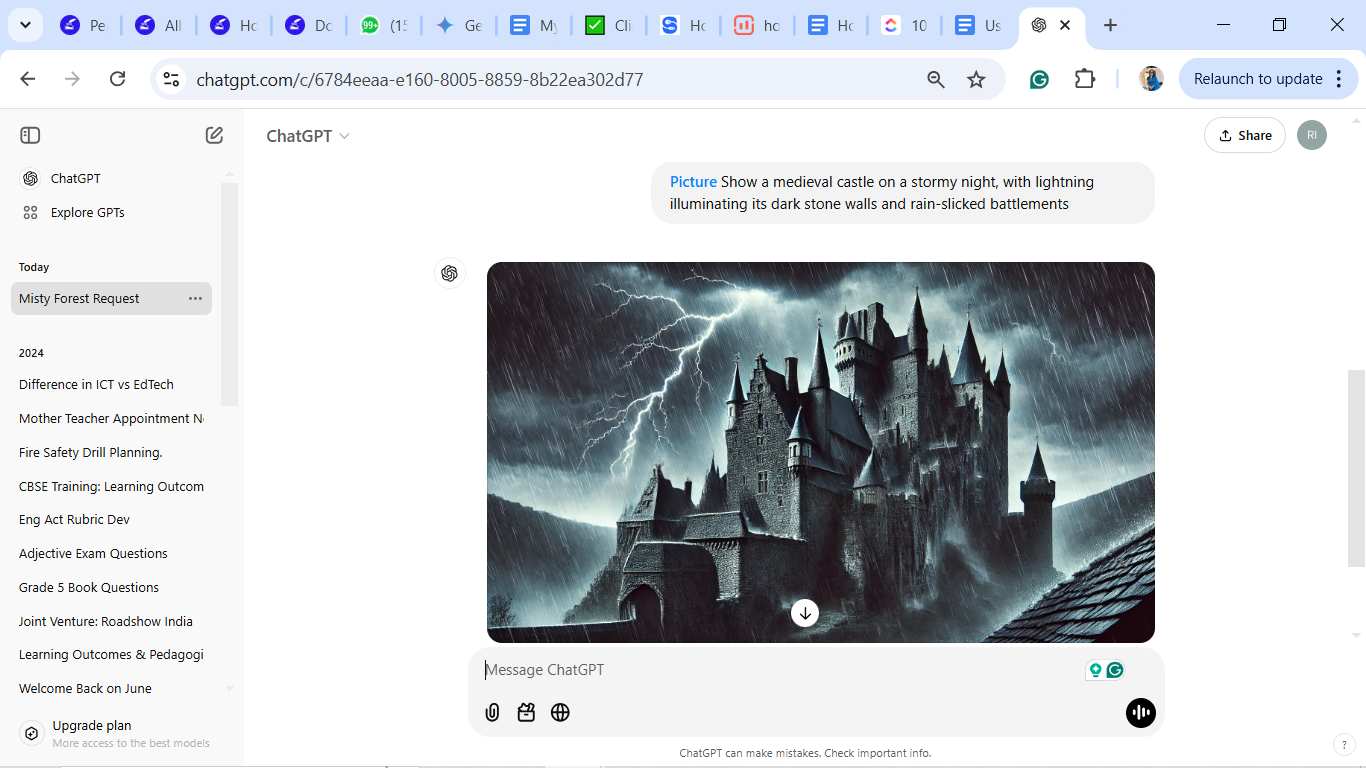Switch to the WhatsApp (15 tab
This screenshot has height=768, width=1366.
[x=385, y=25]
